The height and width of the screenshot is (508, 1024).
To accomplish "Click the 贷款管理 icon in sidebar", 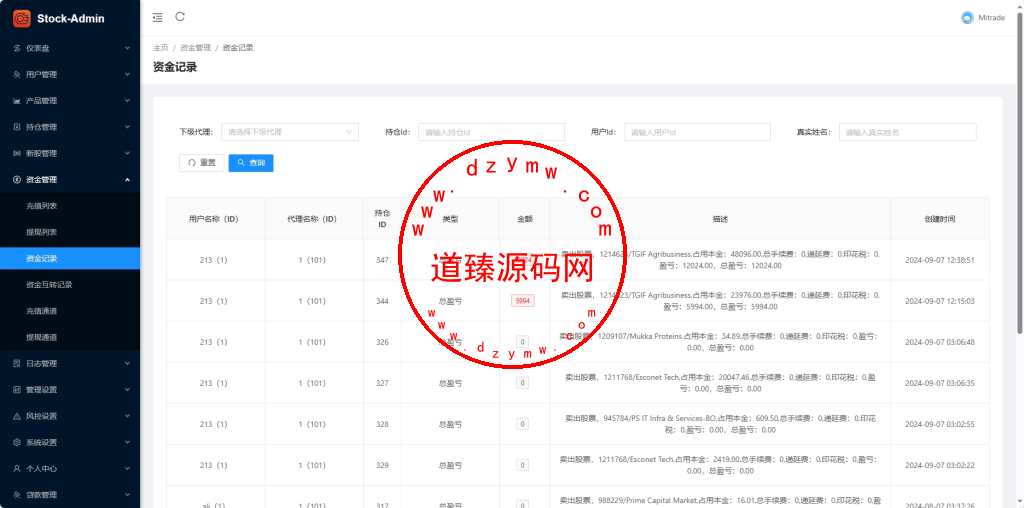I will point(17,495).
